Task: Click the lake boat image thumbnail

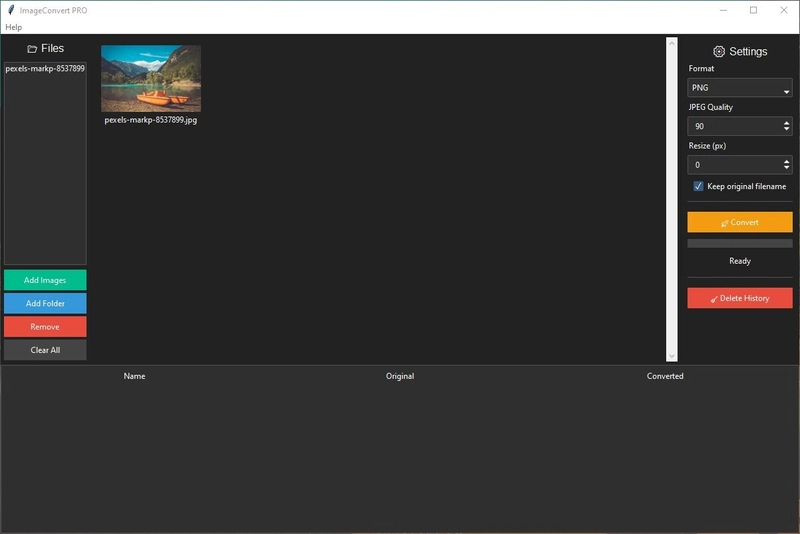Action: tap(151, 78)
